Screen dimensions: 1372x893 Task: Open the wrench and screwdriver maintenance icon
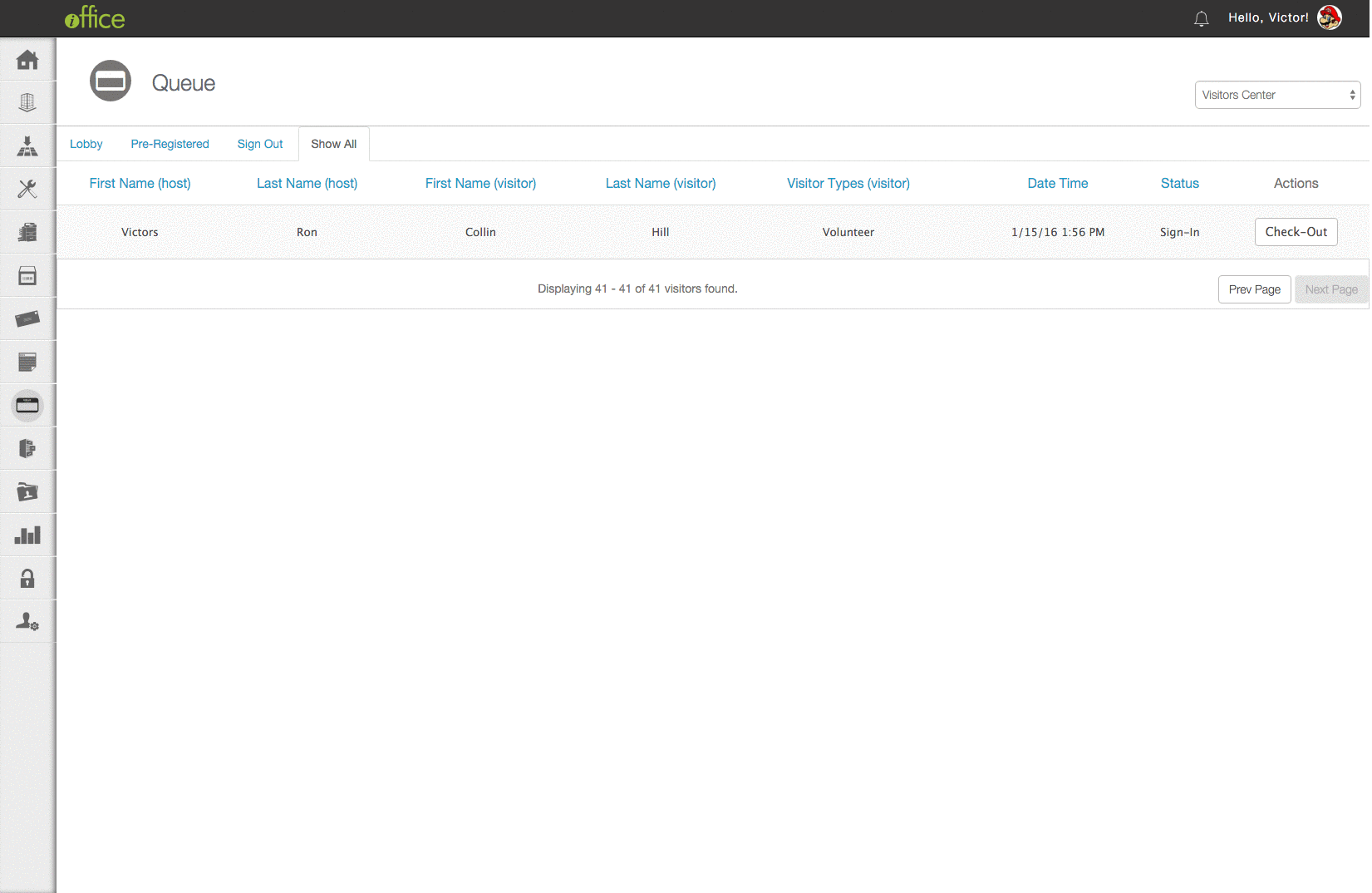27,190
